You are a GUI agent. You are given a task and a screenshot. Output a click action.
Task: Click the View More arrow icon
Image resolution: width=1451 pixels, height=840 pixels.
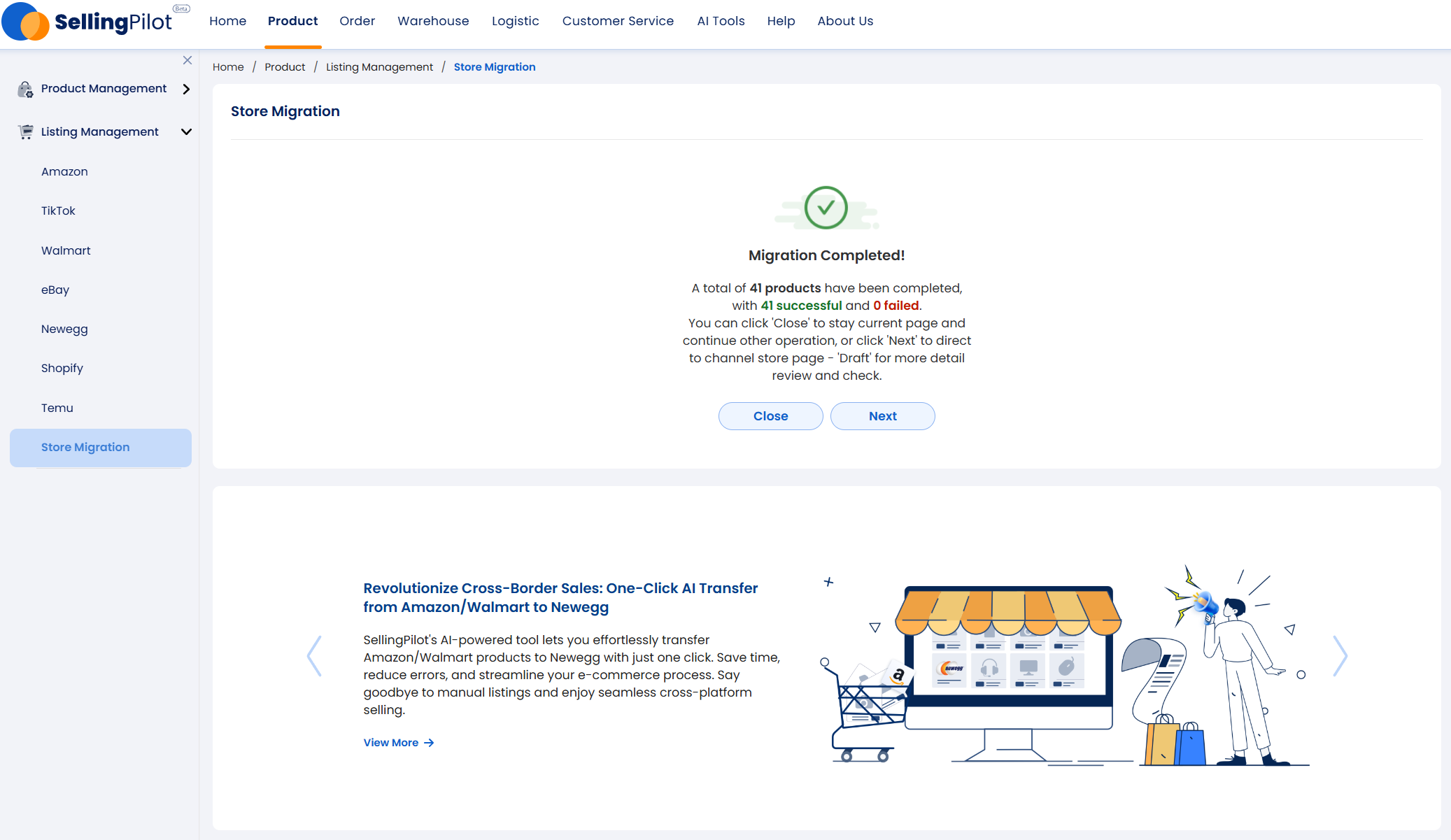(429, 743)
